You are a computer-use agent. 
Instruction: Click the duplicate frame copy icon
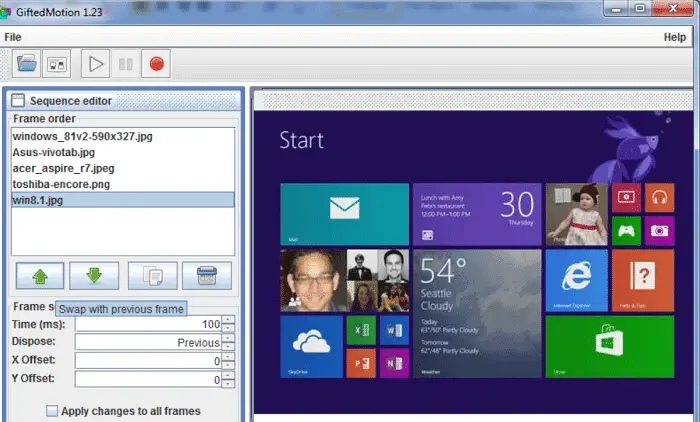pos(153,276)
